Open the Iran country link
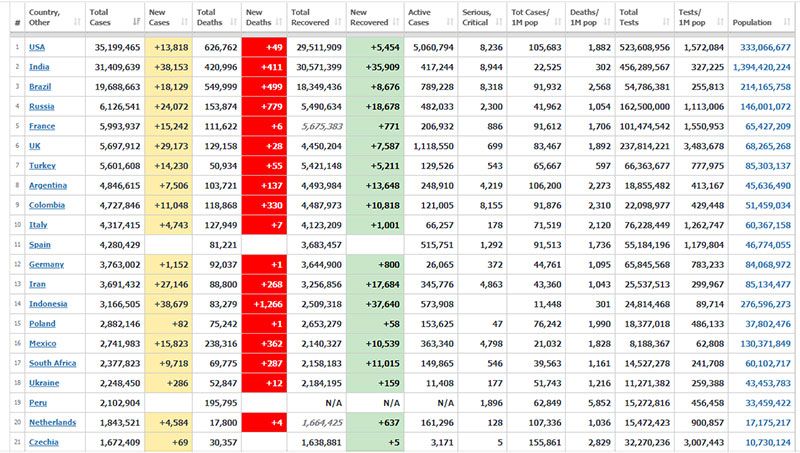 click(37, 284)
